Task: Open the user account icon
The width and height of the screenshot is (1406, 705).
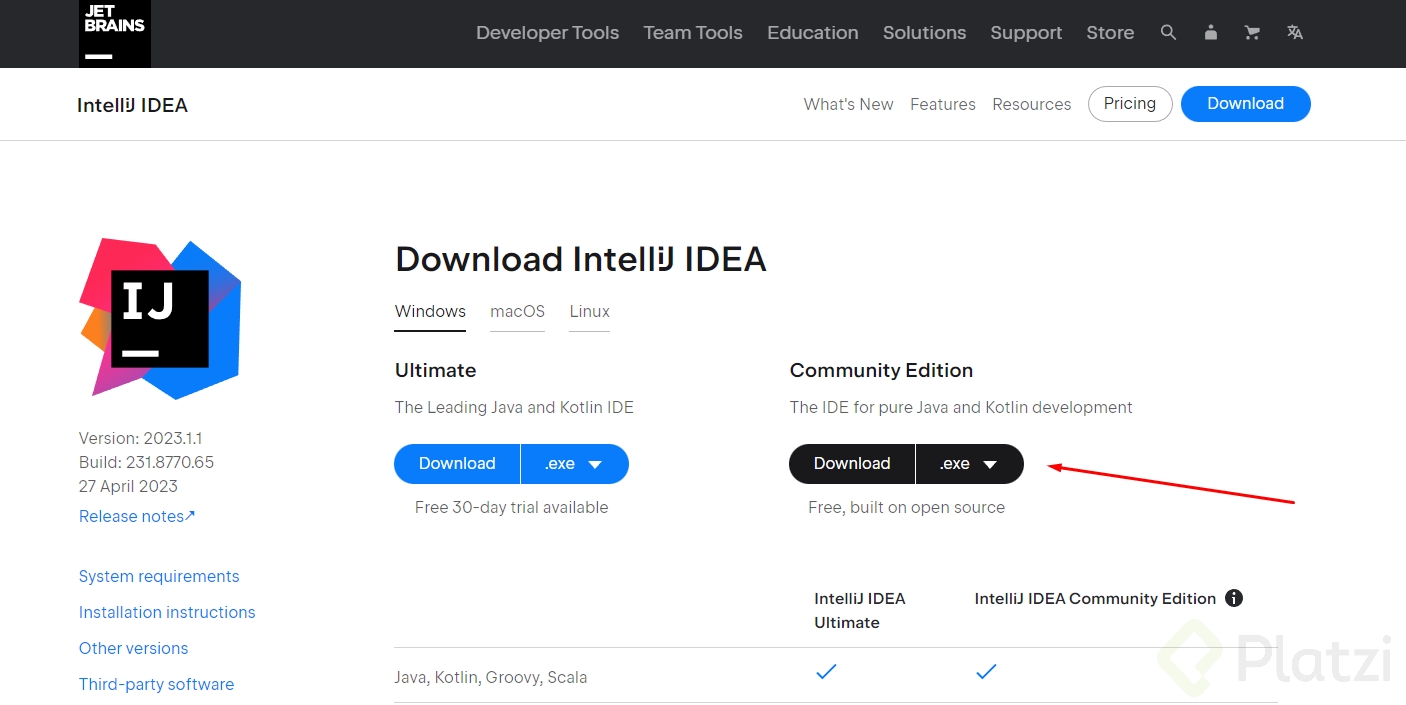Action: (1211, 33)
